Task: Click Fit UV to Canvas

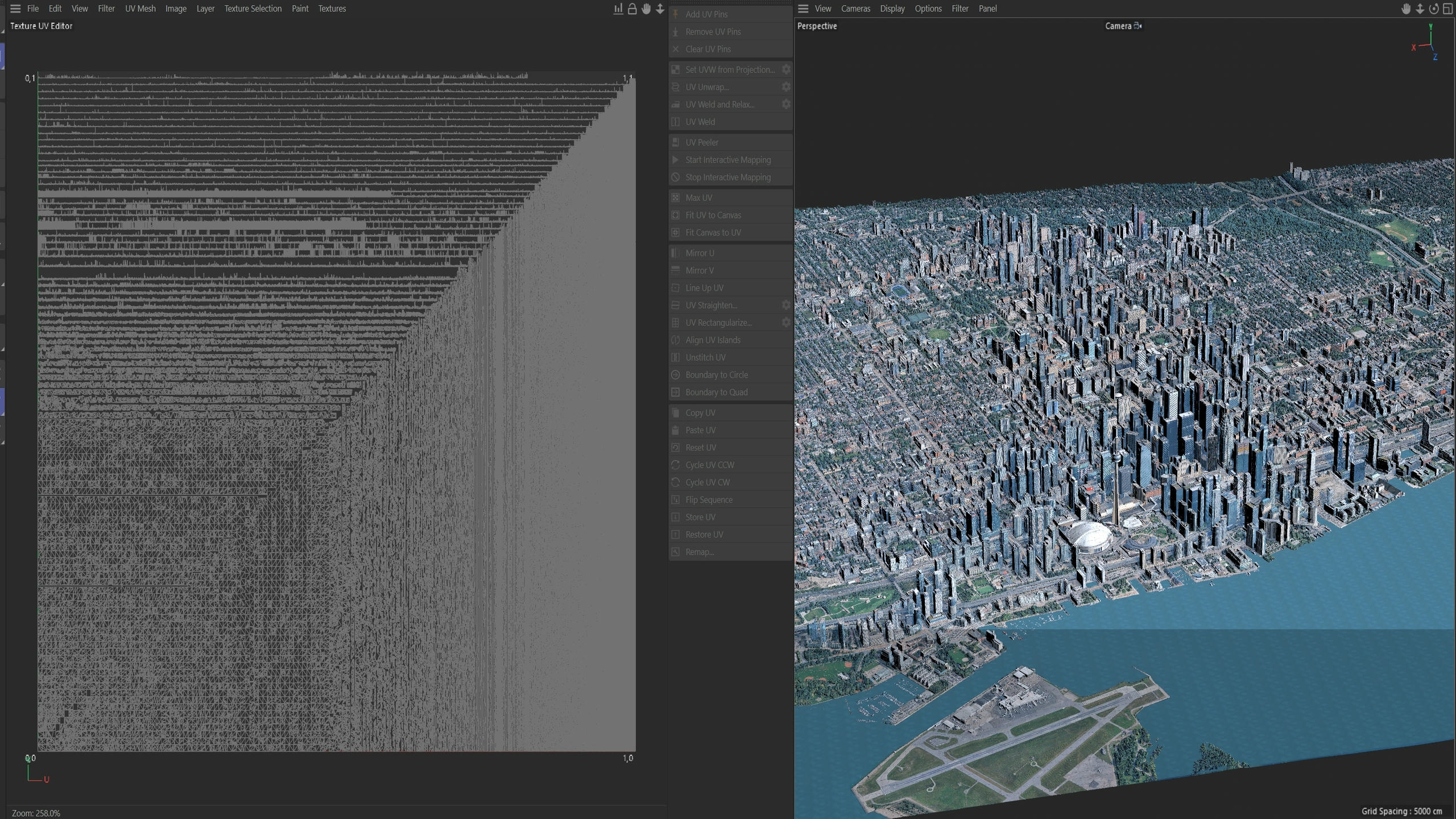Action: pyautogui.click(x=731, y=215)
